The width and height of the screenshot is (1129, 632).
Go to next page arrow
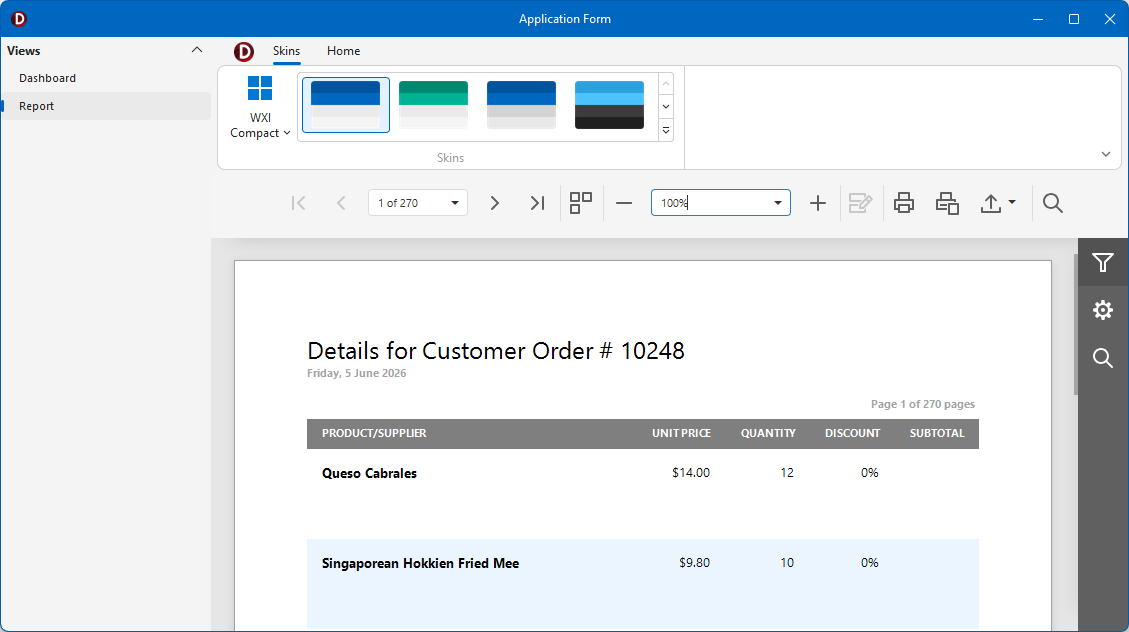(x=495, y=203)
